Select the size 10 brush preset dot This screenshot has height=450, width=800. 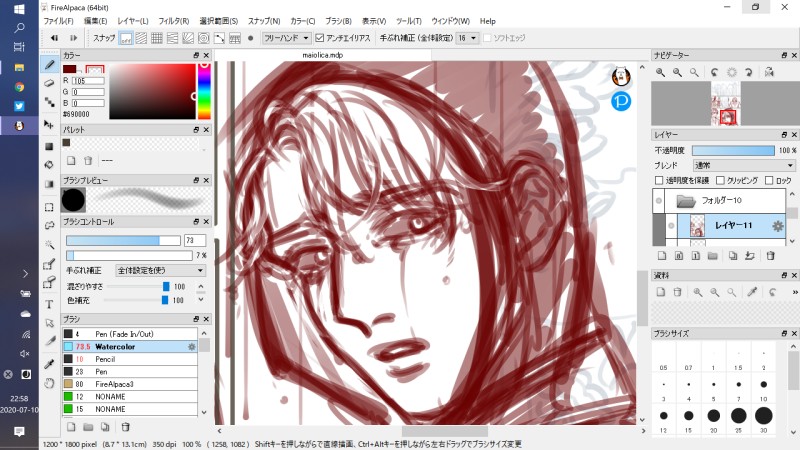click(763, 385)
